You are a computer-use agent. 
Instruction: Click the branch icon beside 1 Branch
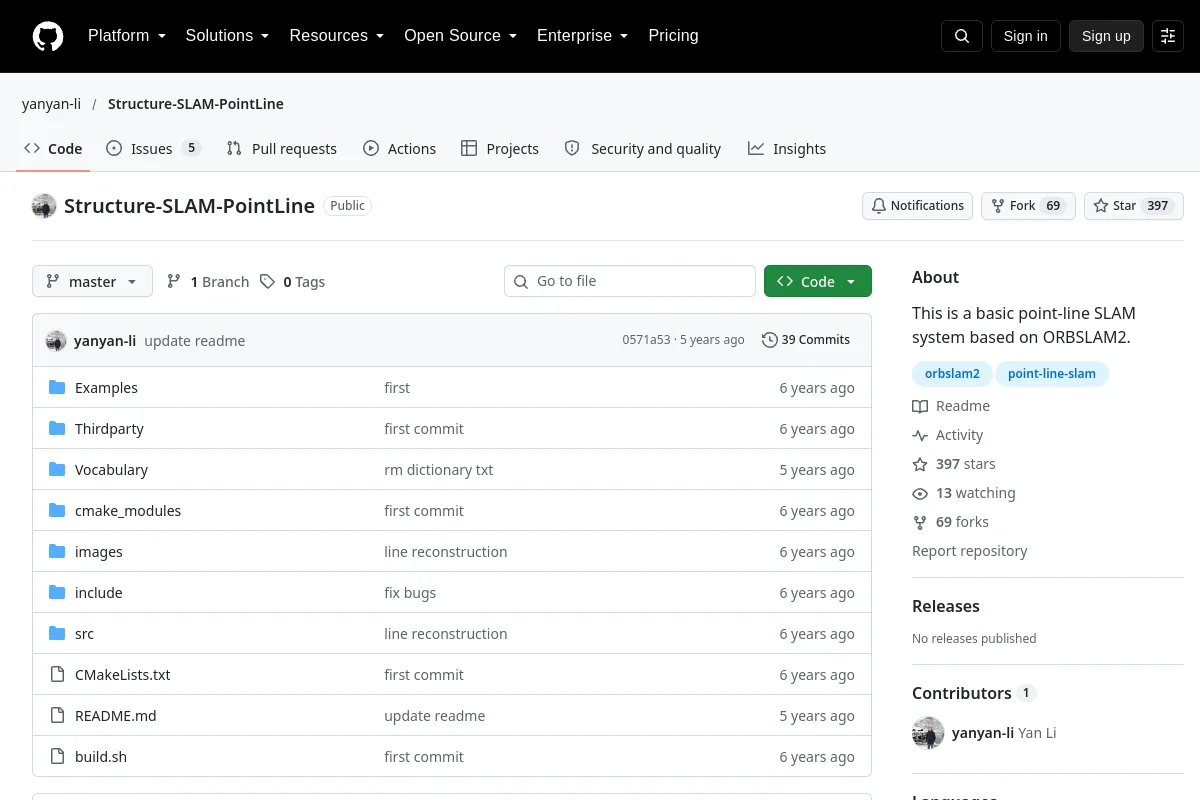[174, 282]
